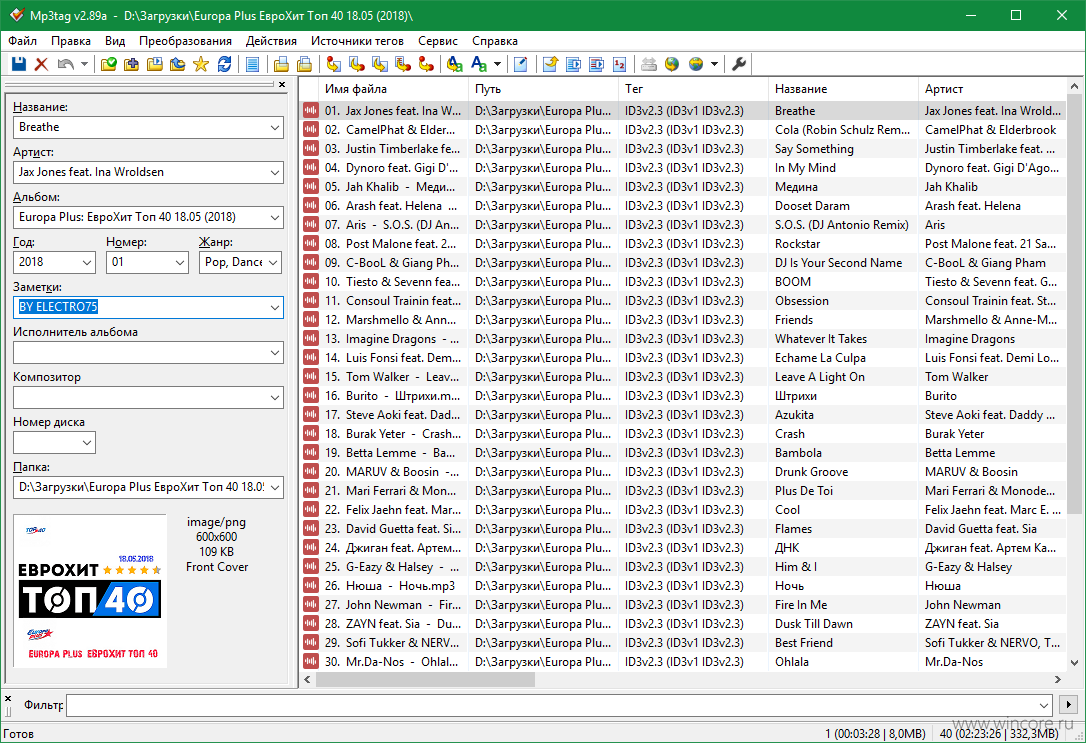Sort by the Путь column header
This screenshot has height=743, width=1086.
tap(543, 89)
